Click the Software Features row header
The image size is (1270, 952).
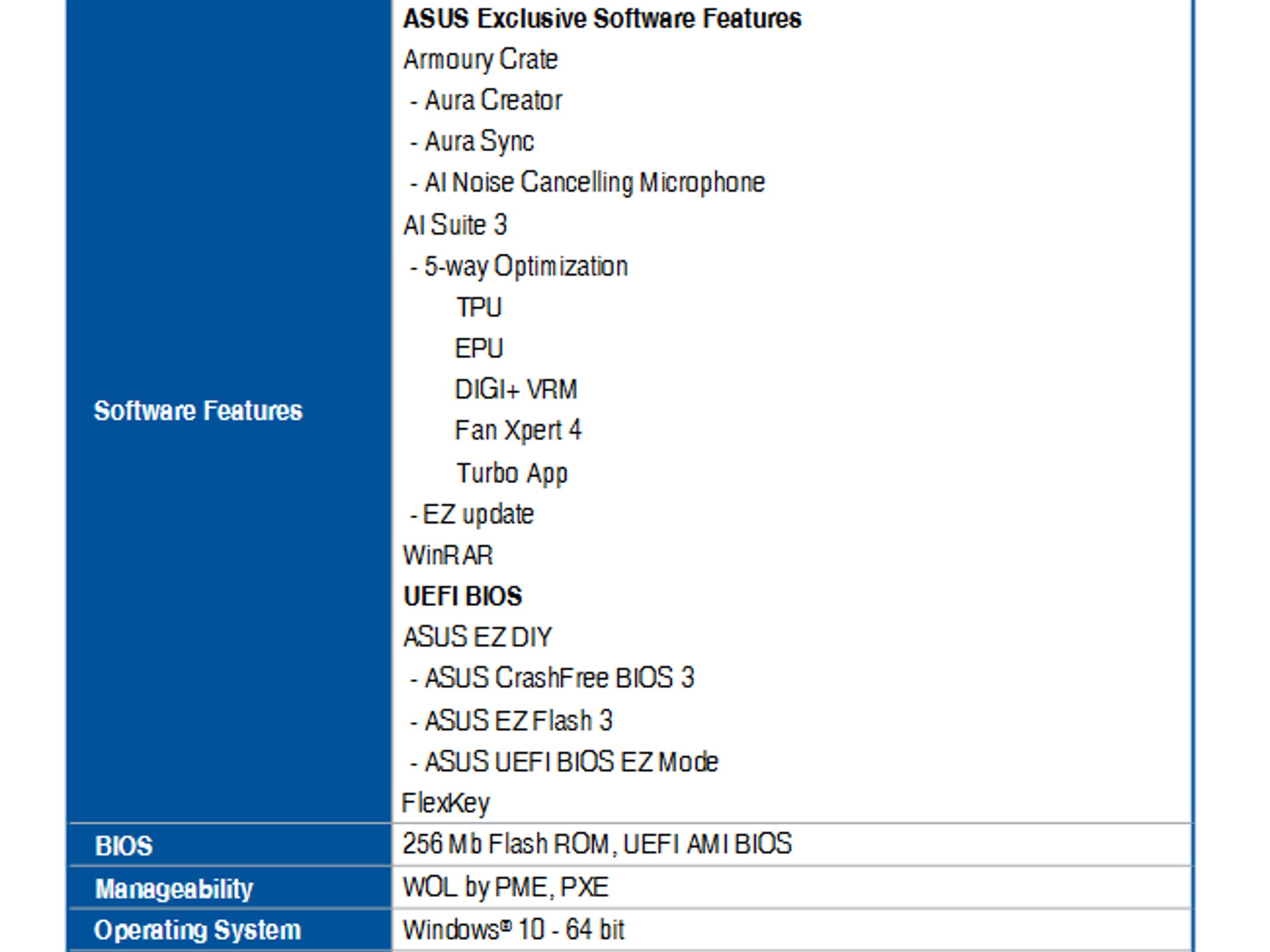[x=198, y=411]
